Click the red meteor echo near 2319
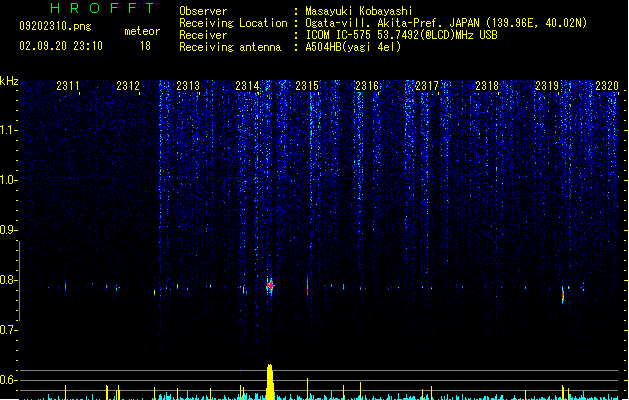The height and width of the screenshot is (400, 629). (x=563, y=295)
